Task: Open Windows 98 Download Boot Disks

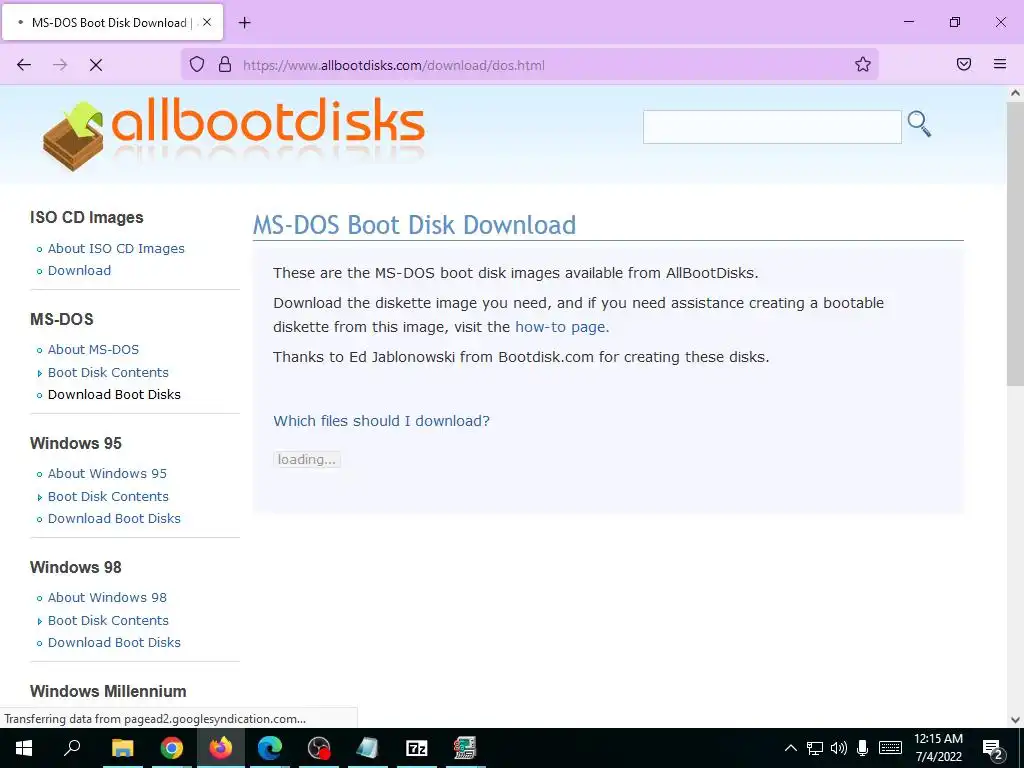Action: coord(114,643)
